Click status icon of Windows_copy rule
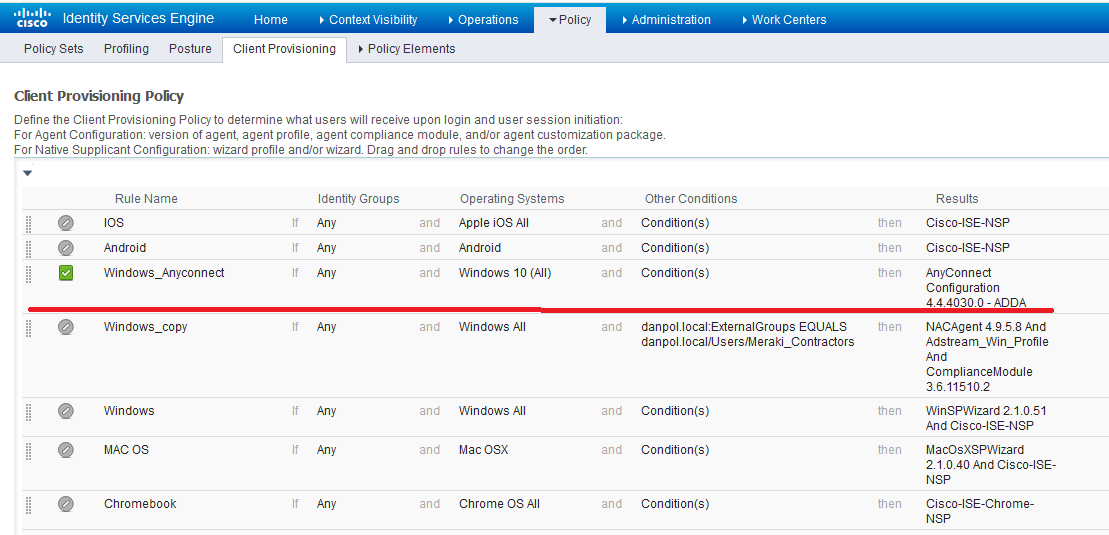 [x=66, y=327]
